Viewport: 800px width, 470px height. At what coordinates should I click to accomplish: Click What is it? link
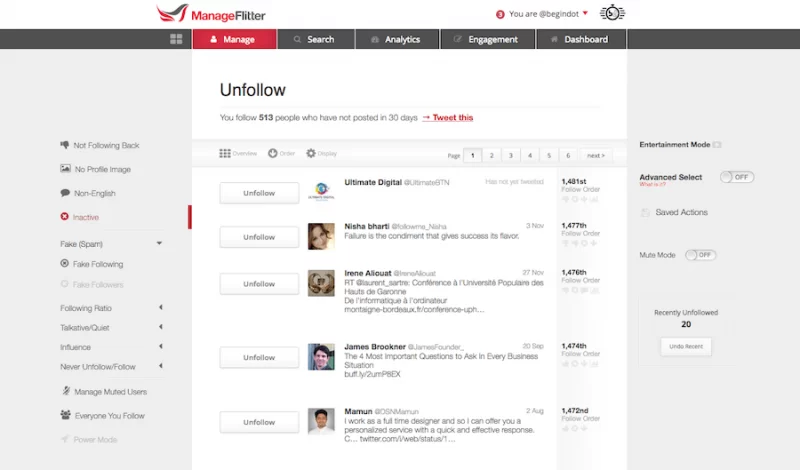[653, 184]
